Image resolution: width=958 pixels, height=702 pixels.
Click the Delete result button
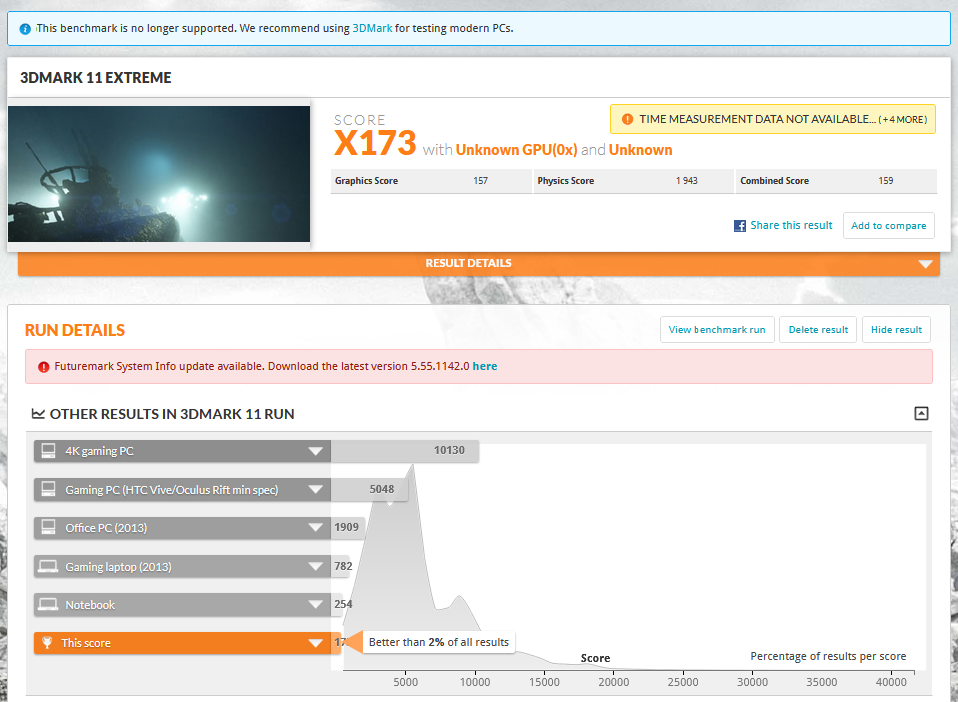tap(818, 329)
